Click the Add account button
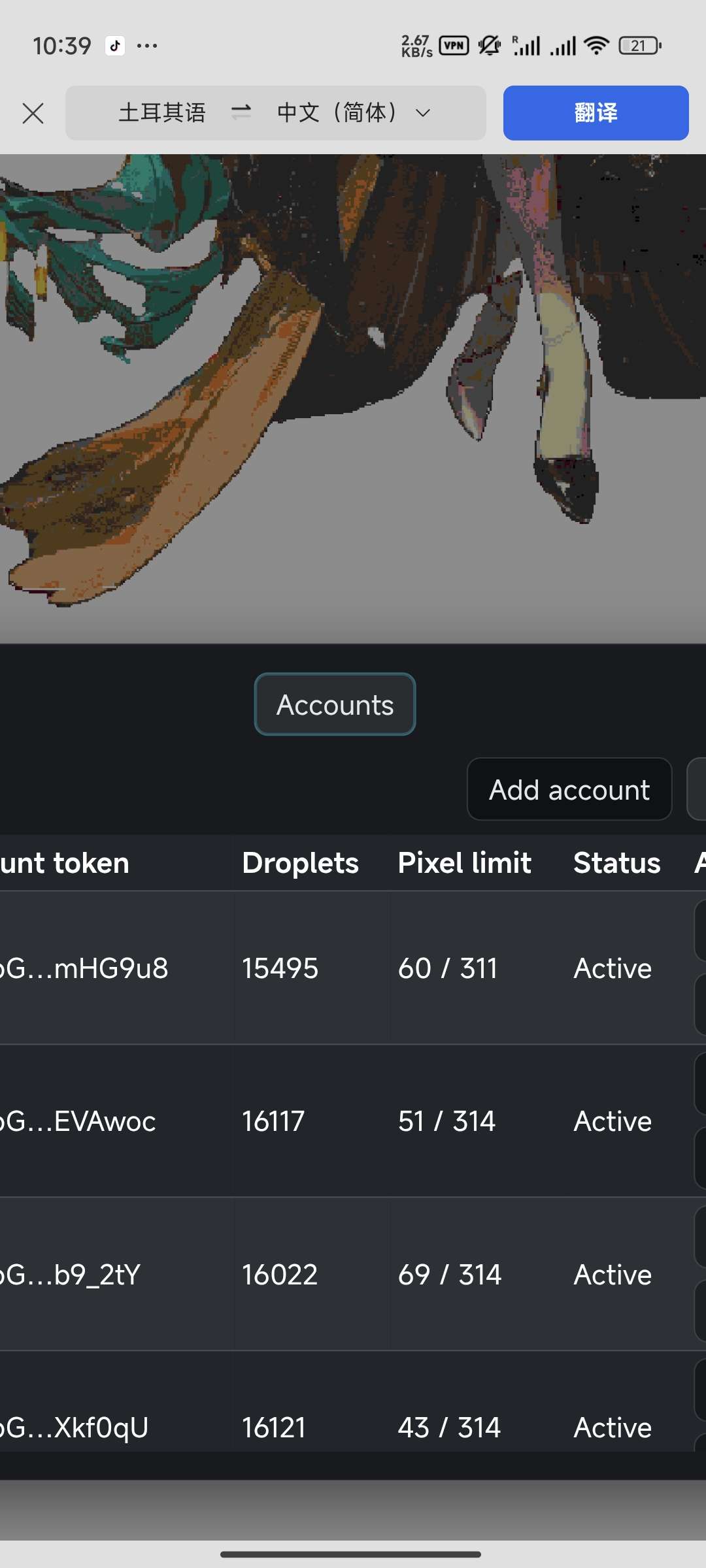 [x=569, y=789]
